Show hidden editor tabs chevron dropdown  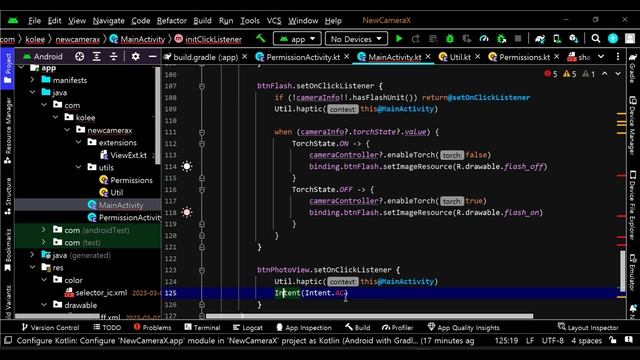click(601, 56)
